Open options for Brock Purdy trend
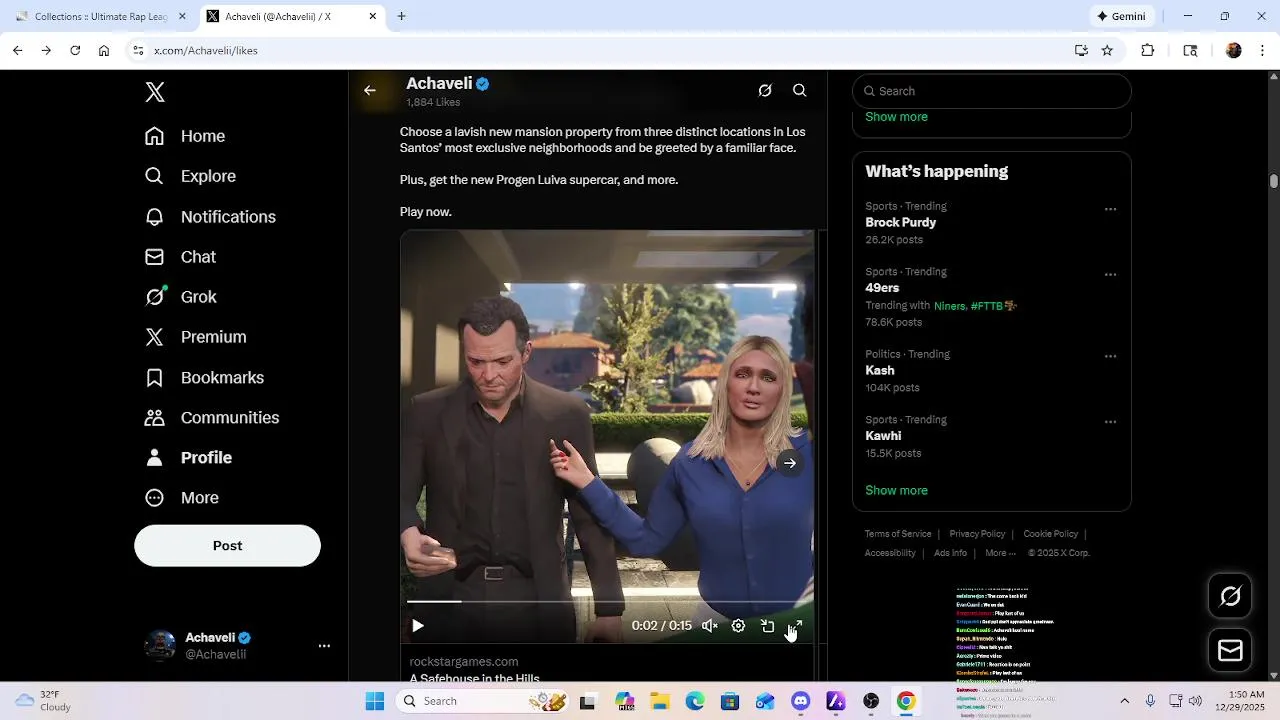The image size is (1280, 720). click(1110, 209)
